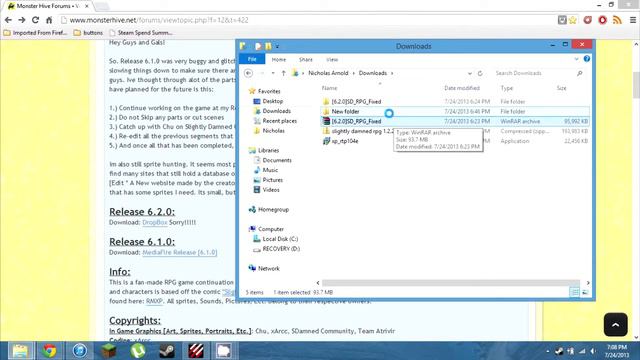
Task: Open Steam Spend Summary bookmark
Action: pyautogui.click(x=141, y=33)
